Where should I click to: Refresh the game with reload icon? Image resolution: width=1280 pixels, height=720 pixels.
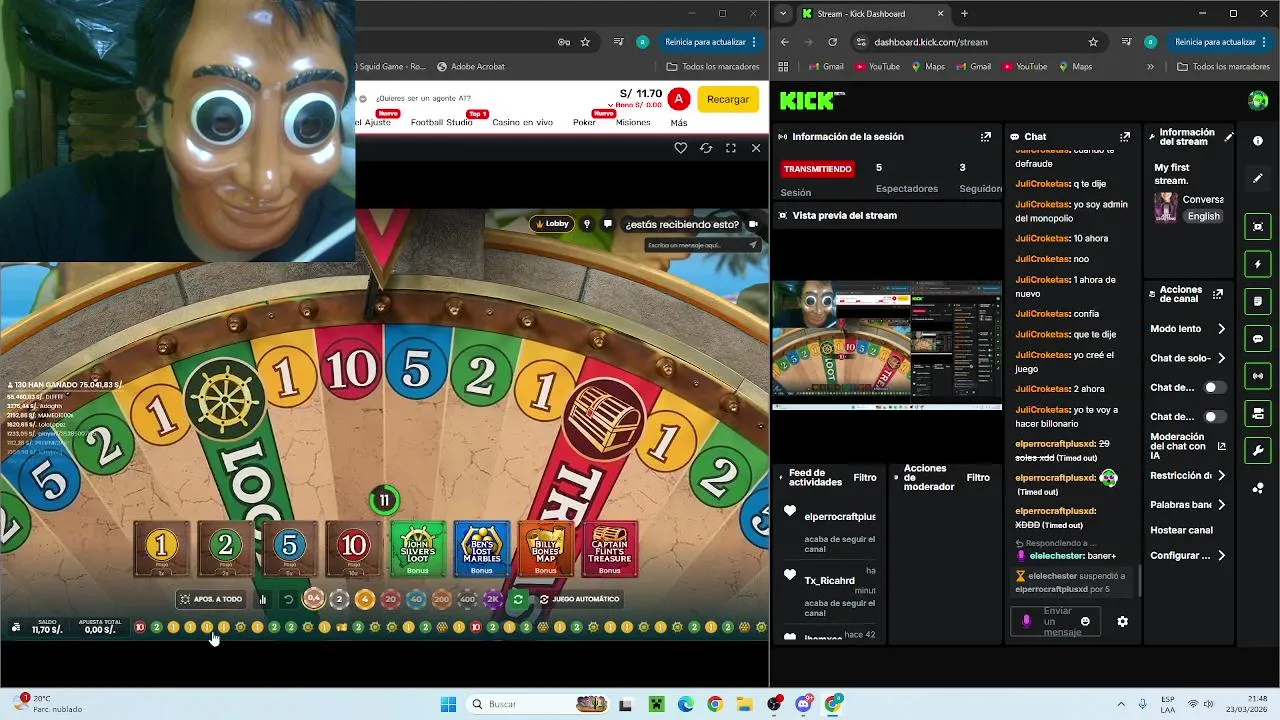point(706,148)
